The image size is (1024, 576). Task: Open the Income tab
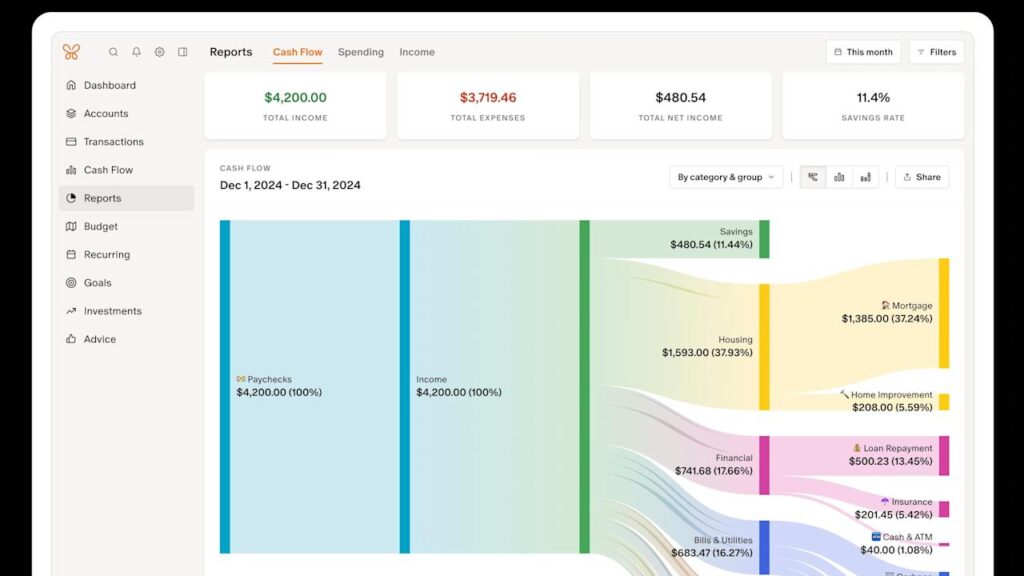(417, 52)
